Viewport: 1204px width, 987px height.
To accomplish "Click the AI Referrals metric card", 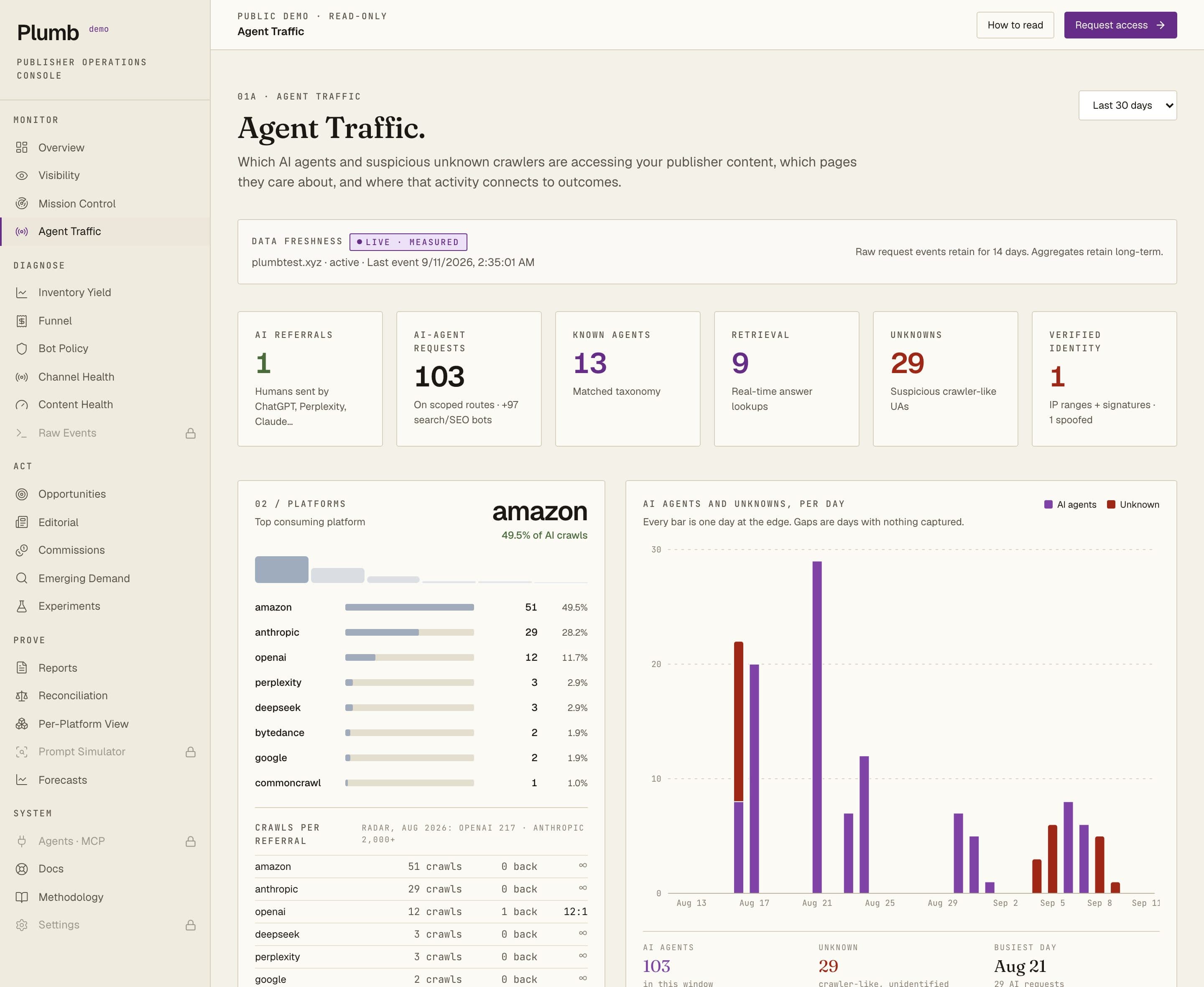I will [x=310, y=378].
